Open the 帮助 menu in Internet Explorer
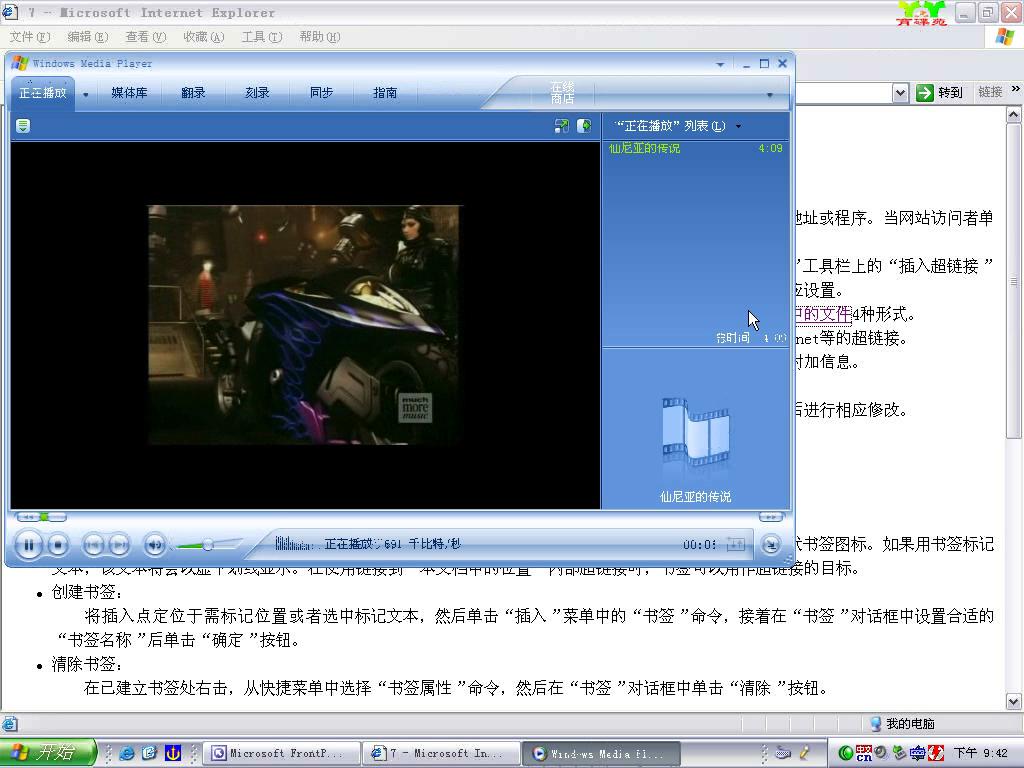 tap(320, 37)
